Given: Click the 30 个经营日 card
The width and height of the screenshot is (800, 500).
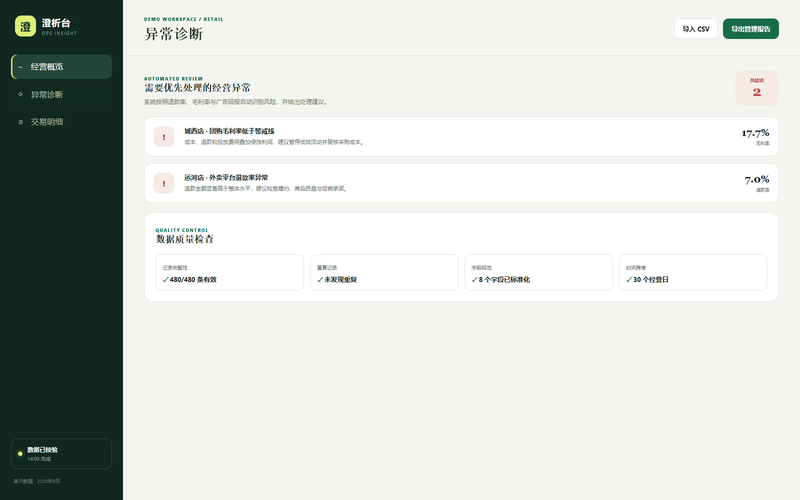Looking at the screenshot, I should (x=693, y=272).
